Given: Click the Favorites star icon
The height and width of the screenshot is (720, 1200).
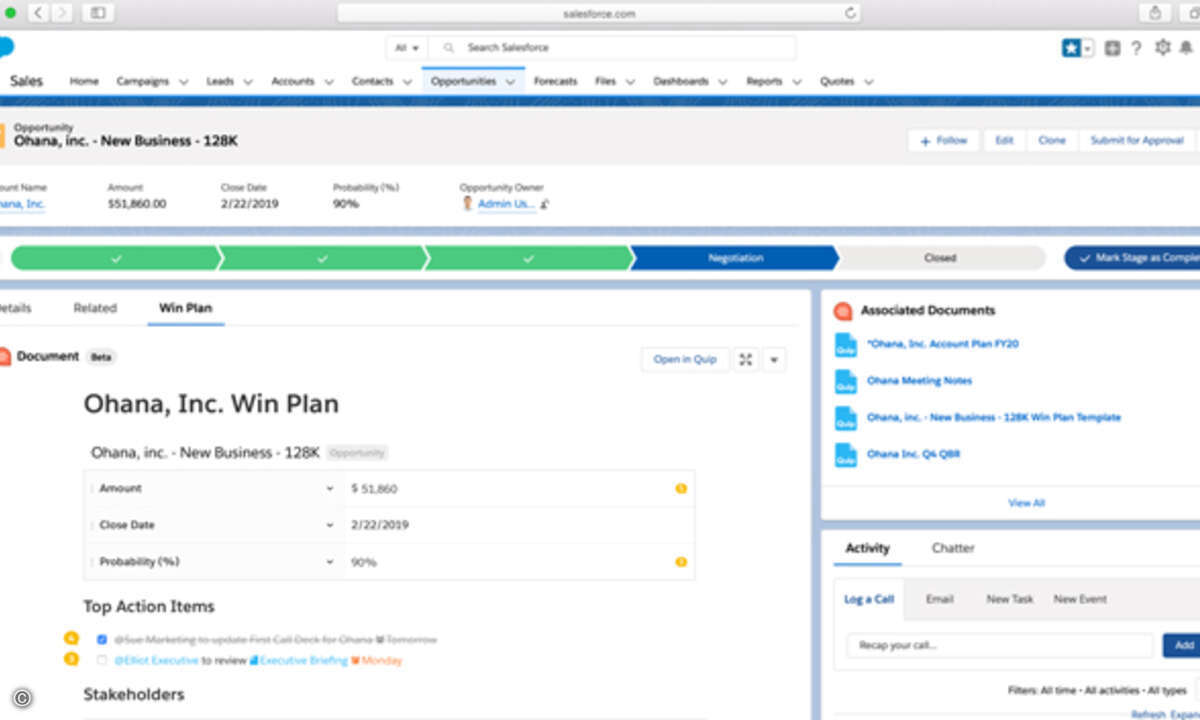Looking at the screenshot, I should tap(1071, 48).
